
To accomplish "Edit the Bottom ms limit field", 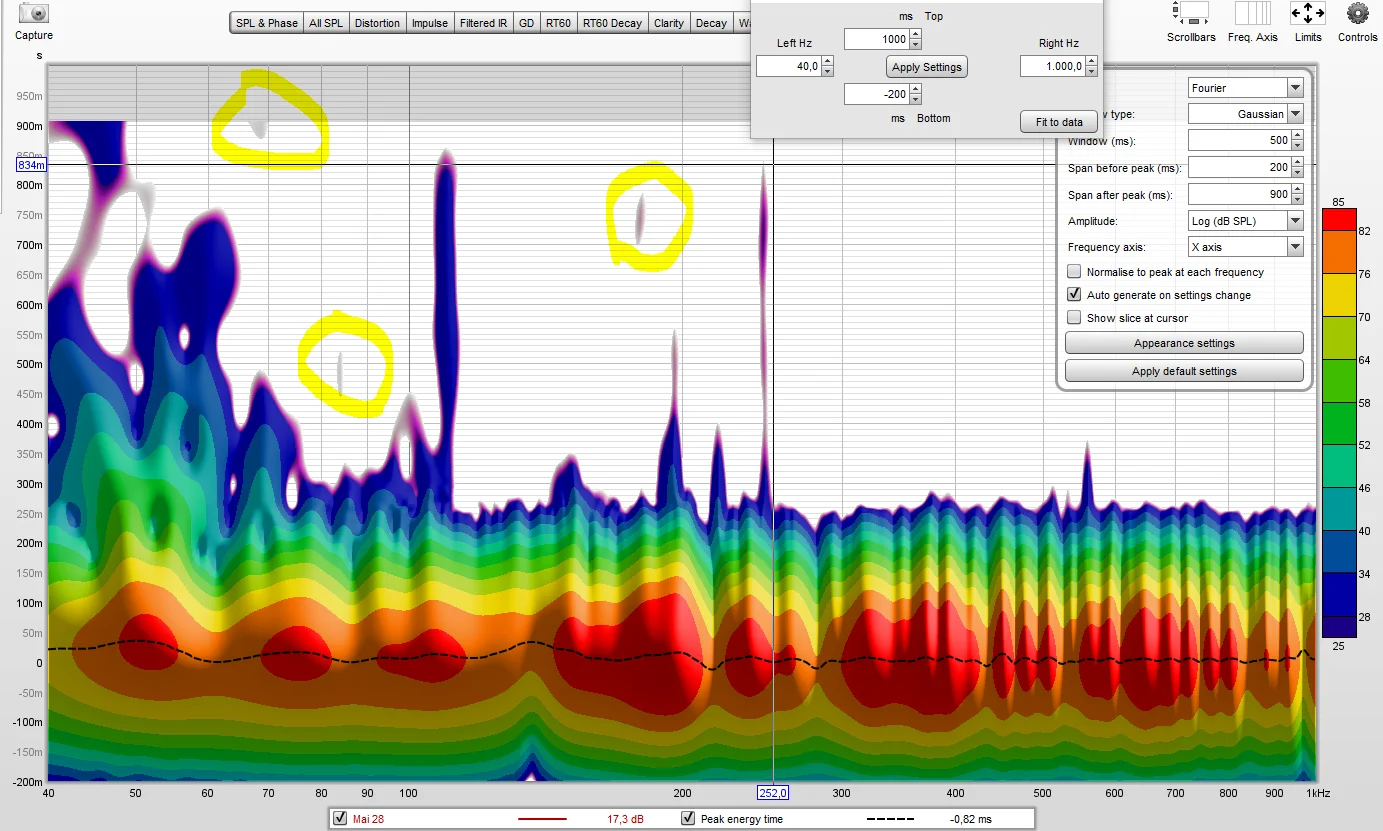I will pyautogui.click(x=877, y=94).
